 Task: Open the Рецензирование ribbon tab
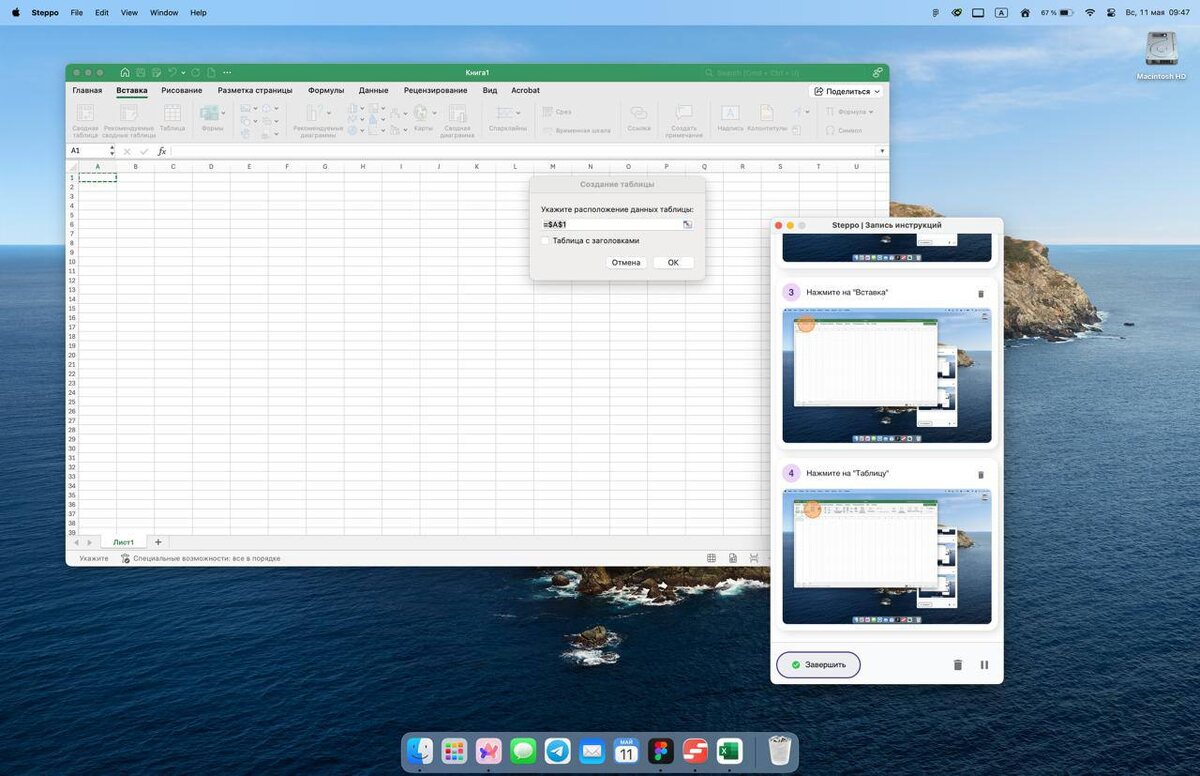pyautogui.click(x=436, y=91)
